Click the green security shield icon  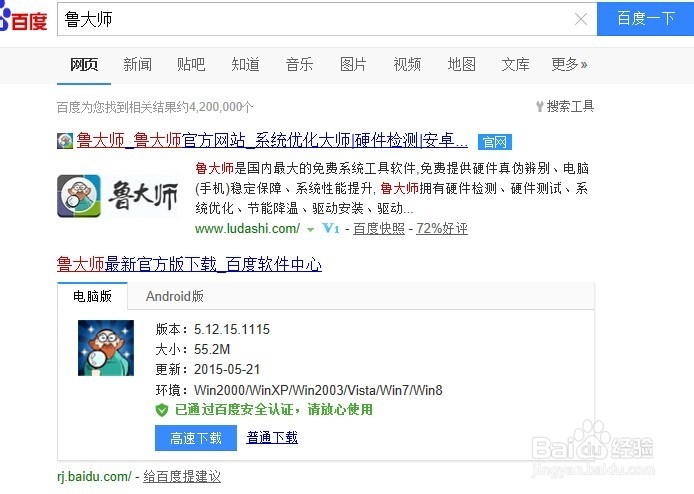tap(162, 410)
